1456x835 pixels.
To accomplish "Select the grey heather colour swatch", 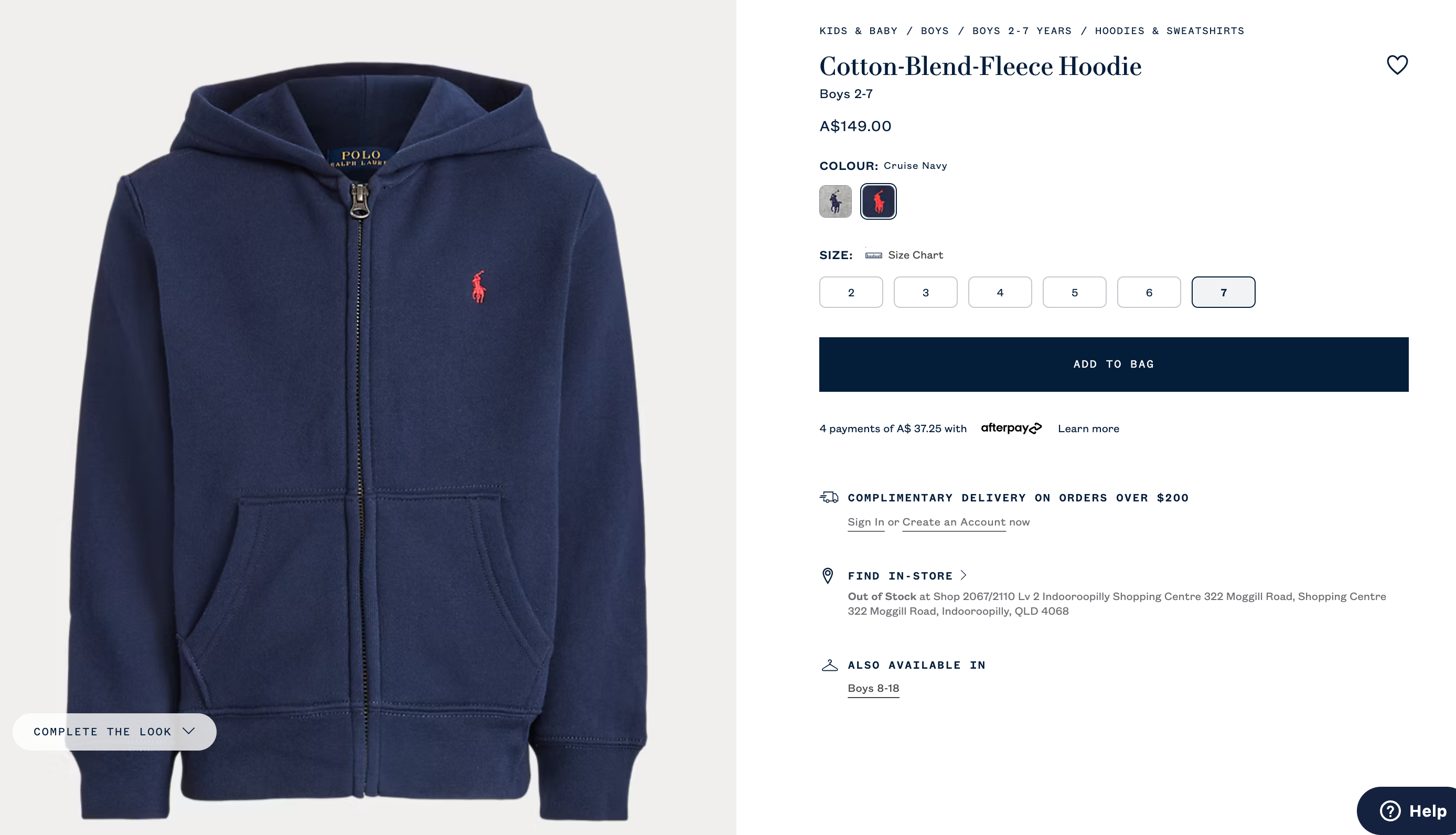I will pyautogui.click(x=836, y=201).
